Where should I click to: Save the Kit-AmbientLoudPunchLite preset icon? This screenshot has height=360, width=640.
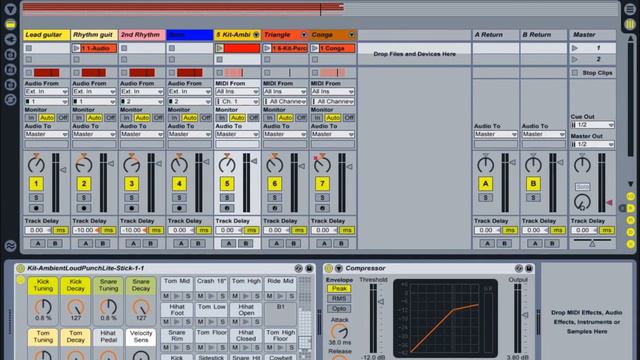tap(309, 268)
